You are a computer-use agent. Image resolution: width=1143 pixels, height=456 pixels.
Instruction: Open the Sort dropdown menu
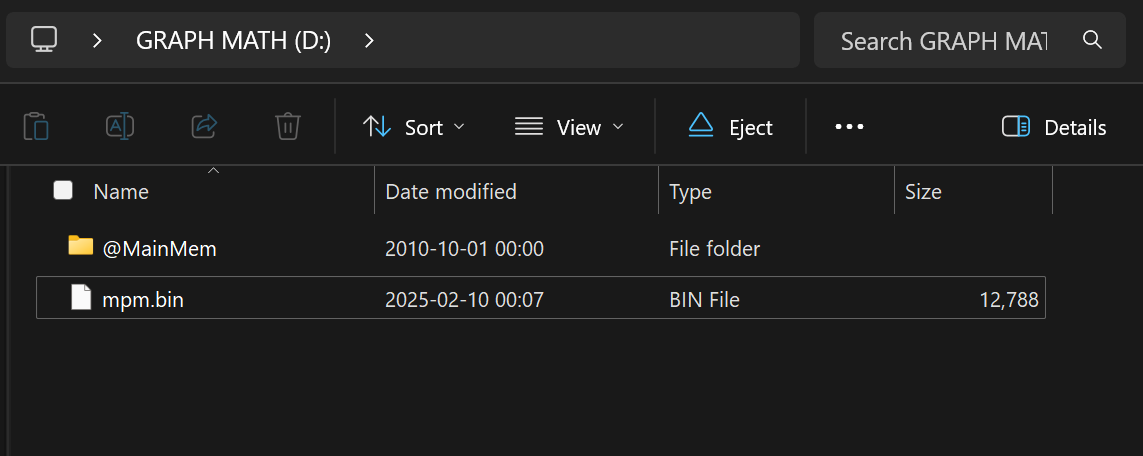click(x=413, y=127)
